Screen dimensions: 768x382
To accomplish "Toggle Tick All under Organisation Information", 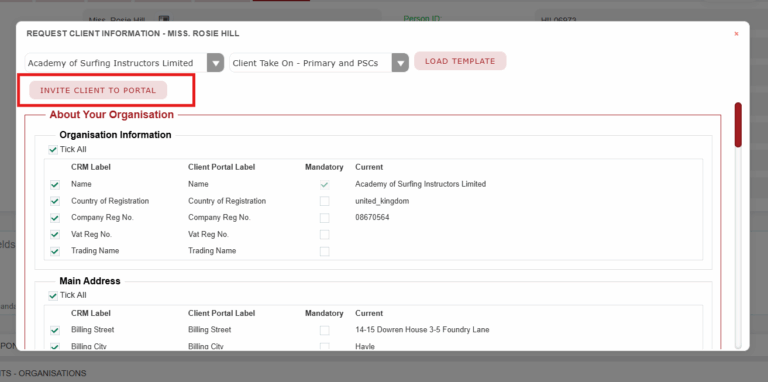I will (53, 149).
